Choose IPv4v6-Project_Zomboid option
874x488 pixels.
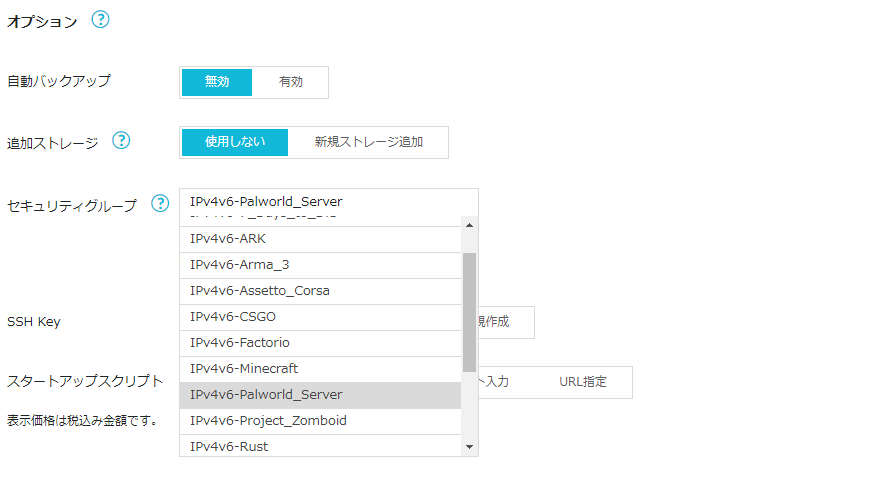tap(320, 421)
